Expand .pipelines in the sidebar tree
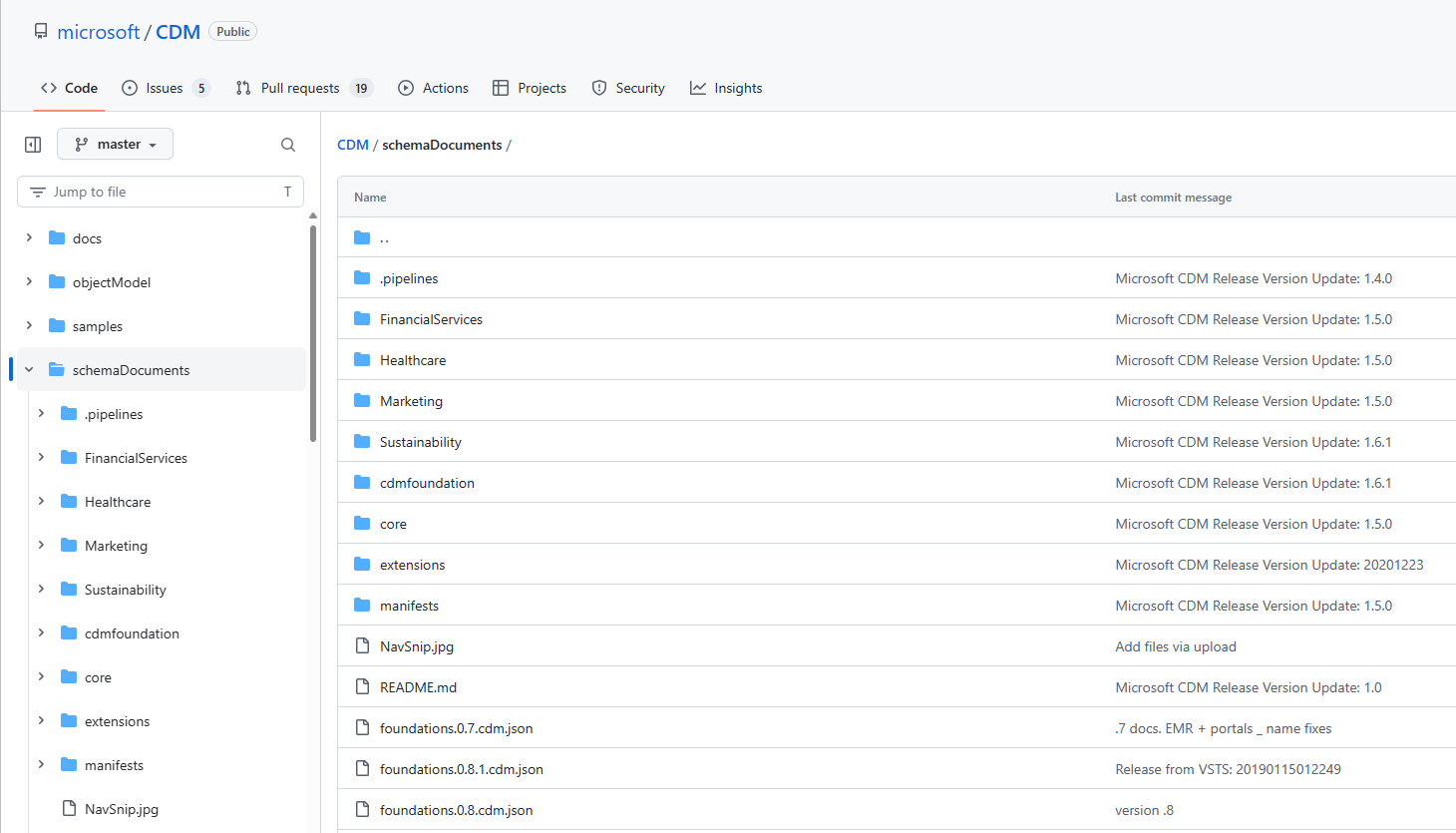 [41, 414]
